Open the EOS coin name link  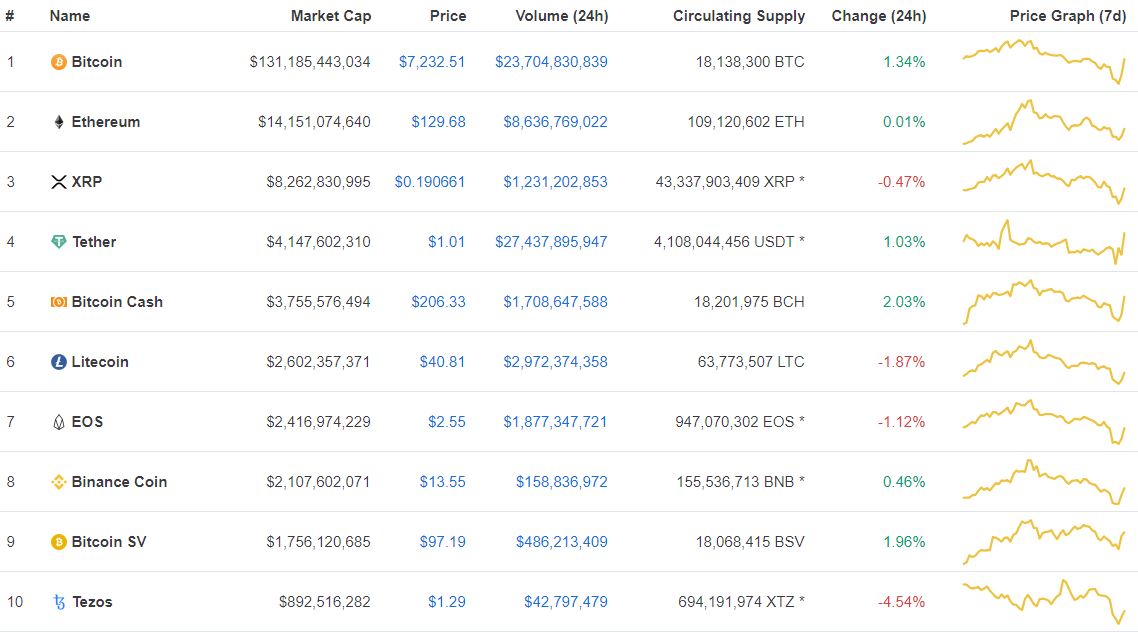(x=87, y=422)
